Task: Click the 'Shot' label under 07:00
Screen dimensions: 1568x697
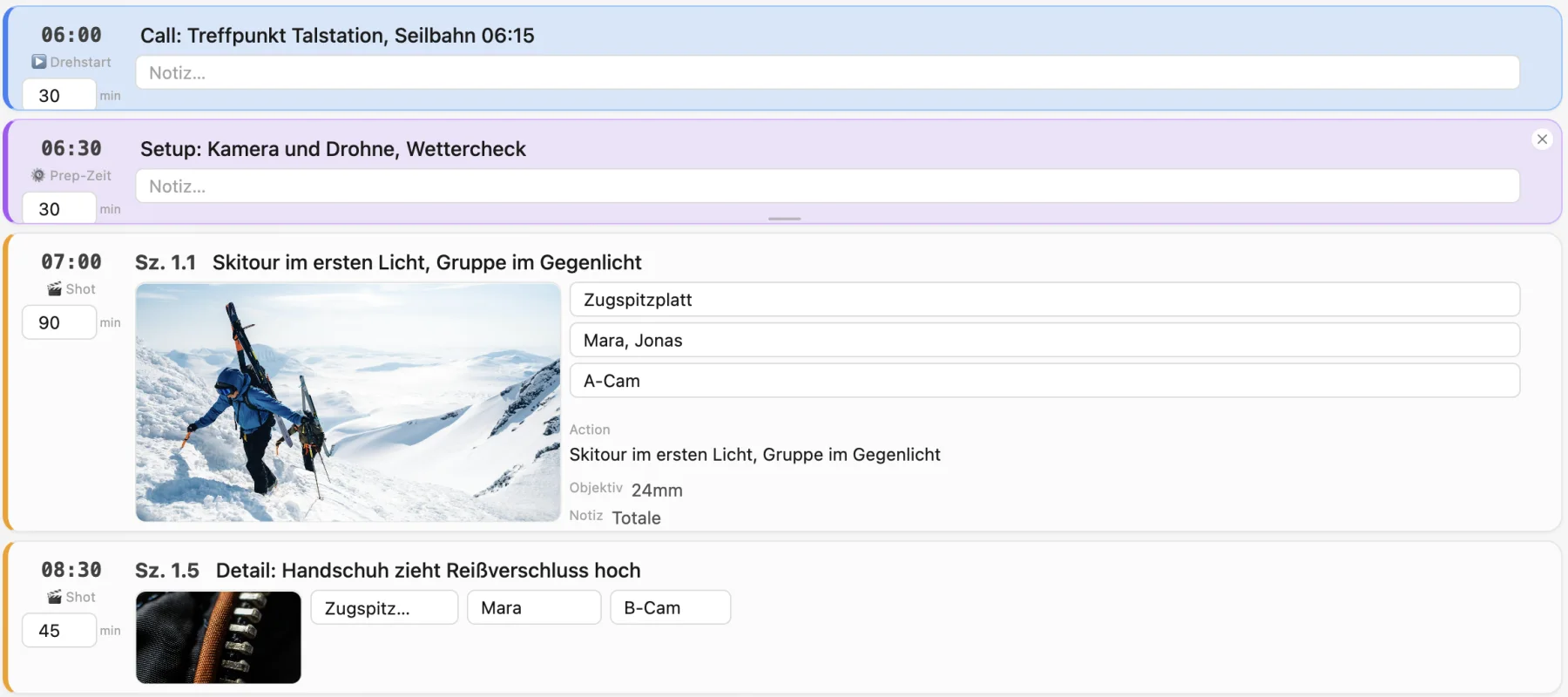Action: tap(81, 289)
